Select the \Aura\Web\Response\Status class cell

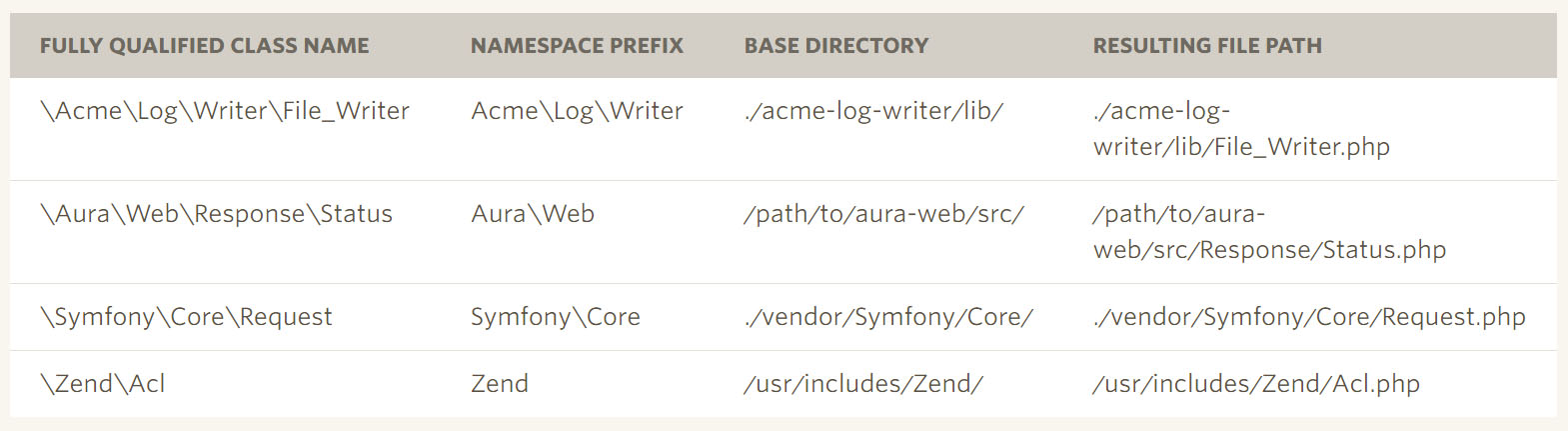tap(216, 214)
